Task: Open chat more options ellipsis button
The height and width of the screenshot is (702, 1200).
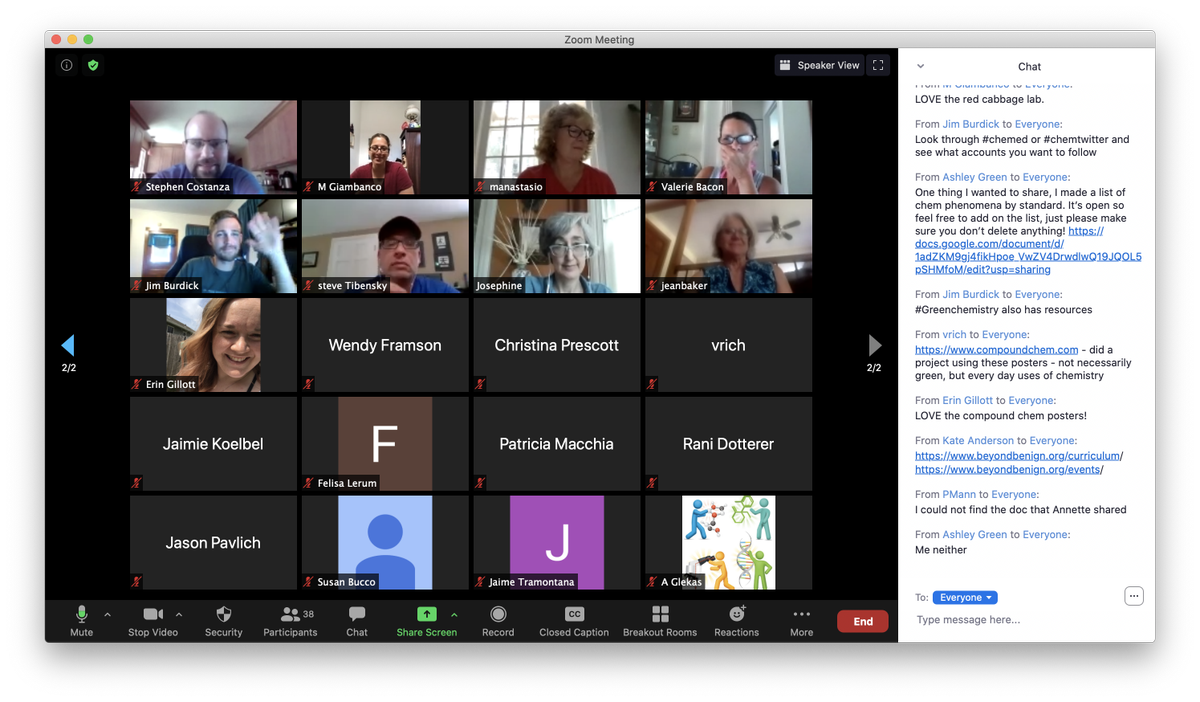Action: (1133, 596)
